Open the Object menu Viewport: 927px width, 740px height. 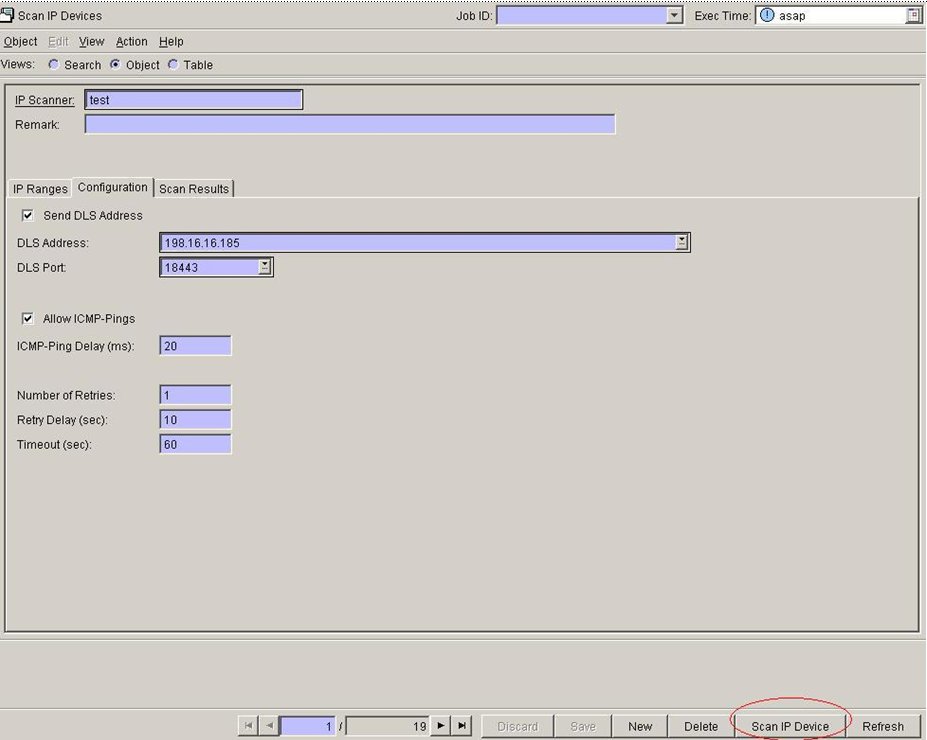20,41
